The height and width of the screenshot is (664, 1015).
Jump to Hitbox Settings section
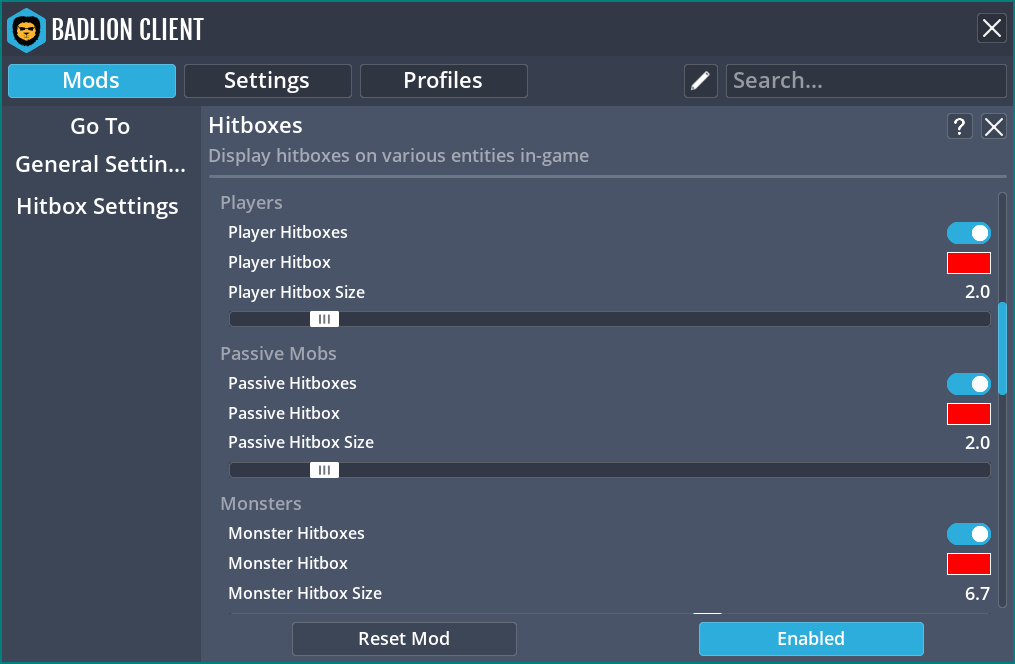click(98, 206)
